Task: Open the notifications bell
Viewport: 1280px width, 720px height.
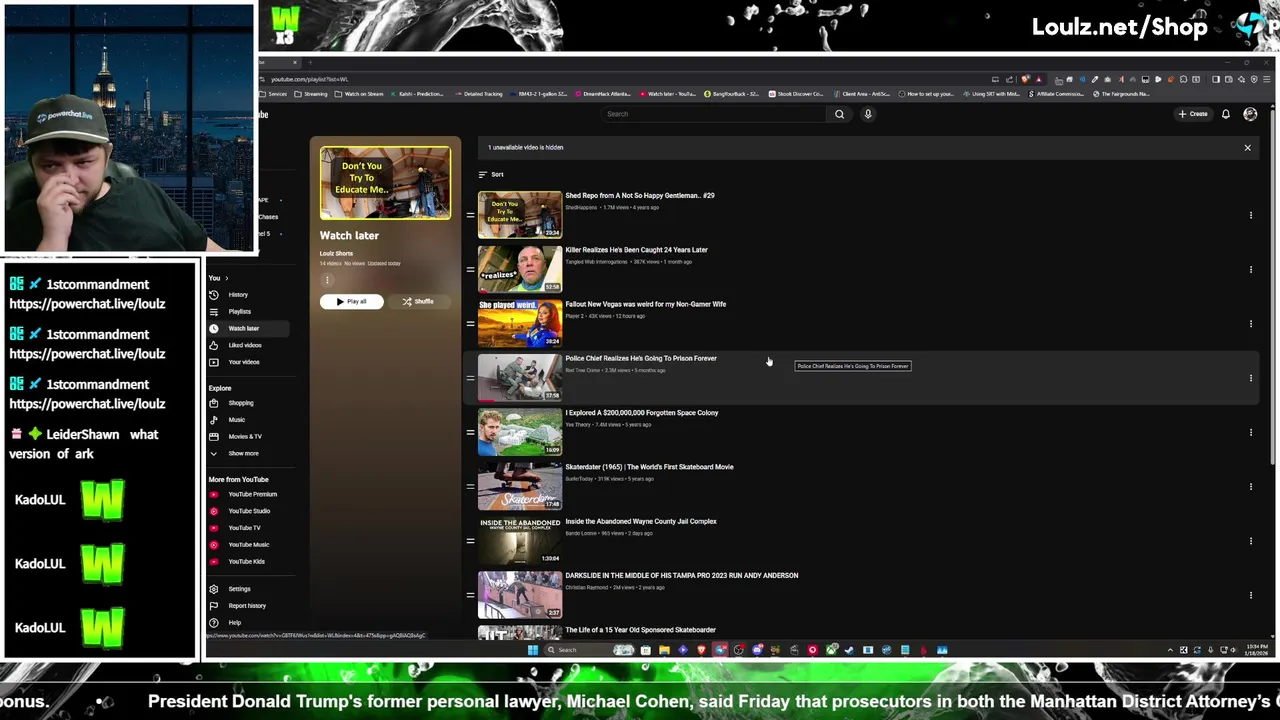Action: pos(1225,114)
